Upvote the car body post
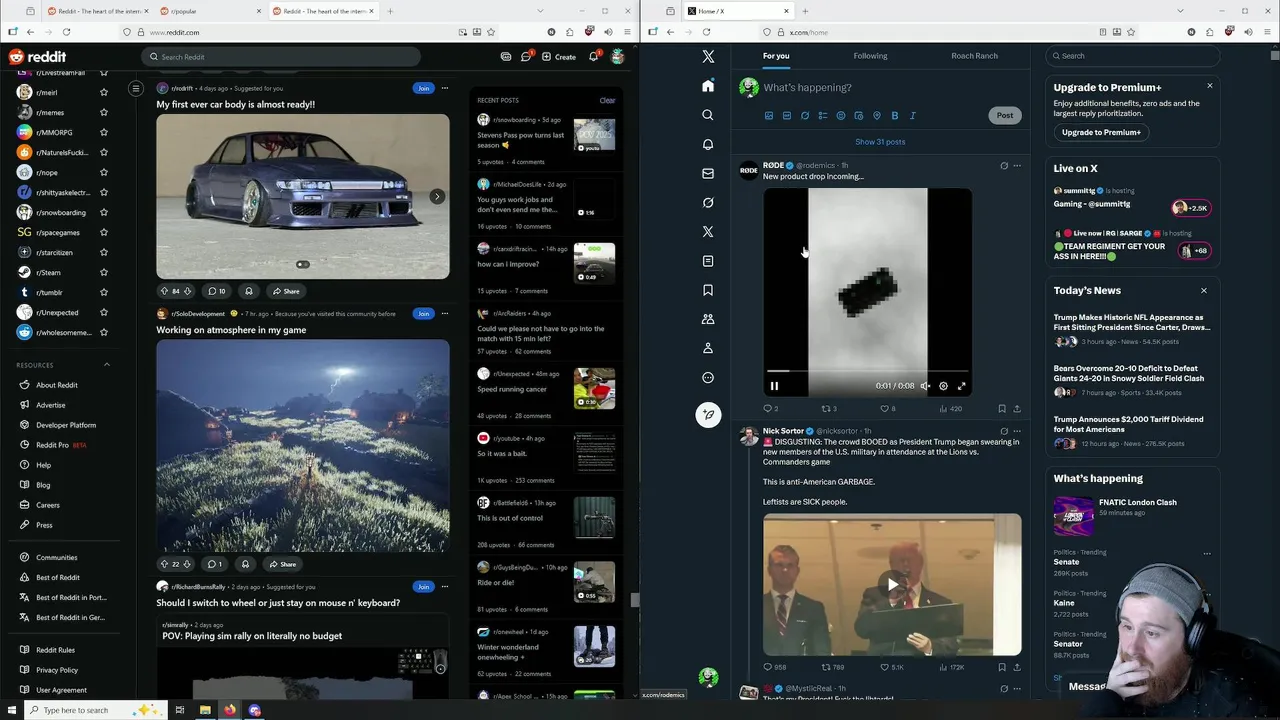 [x=164, y=291]
